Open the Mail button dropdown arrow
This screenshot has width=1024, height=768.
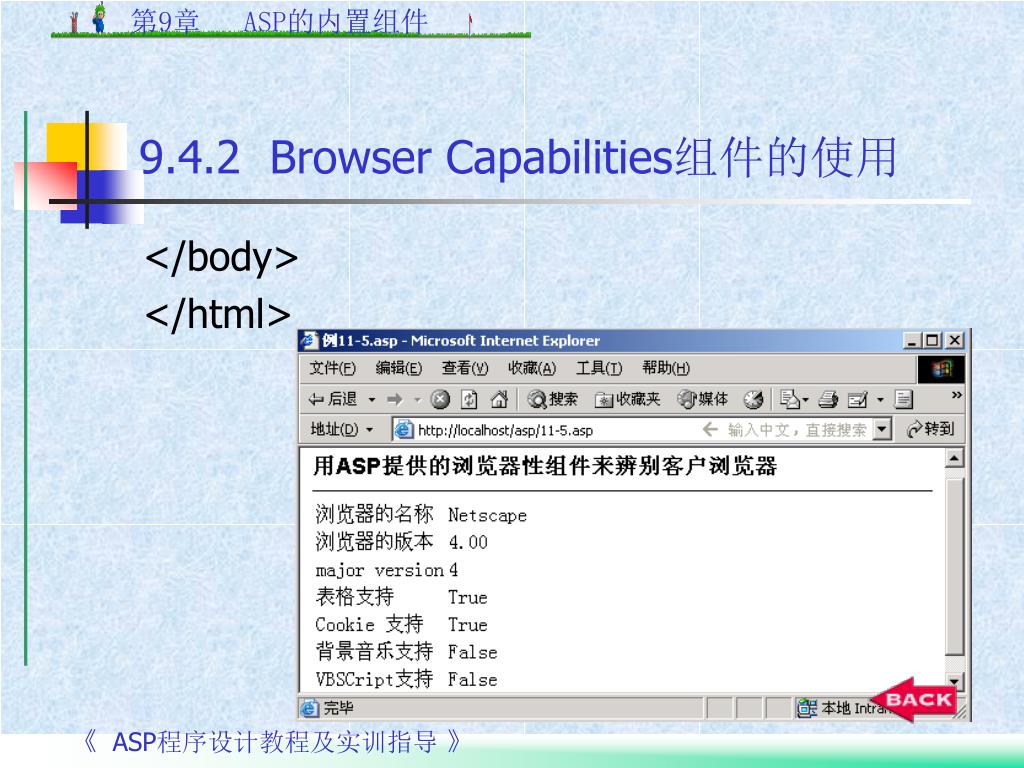tap(806, 399)
